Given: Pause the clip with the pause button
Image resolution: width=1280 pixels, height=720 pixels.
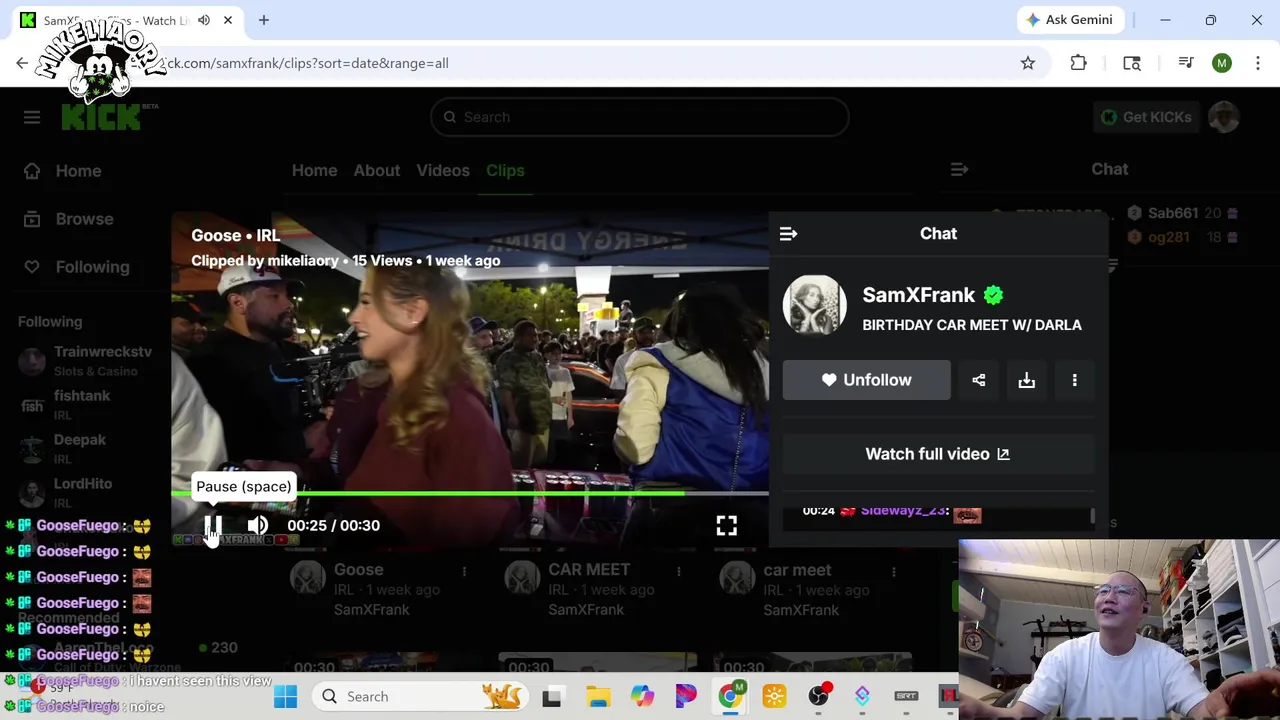Looking at the screenshot, I should [x=213, y=525].
